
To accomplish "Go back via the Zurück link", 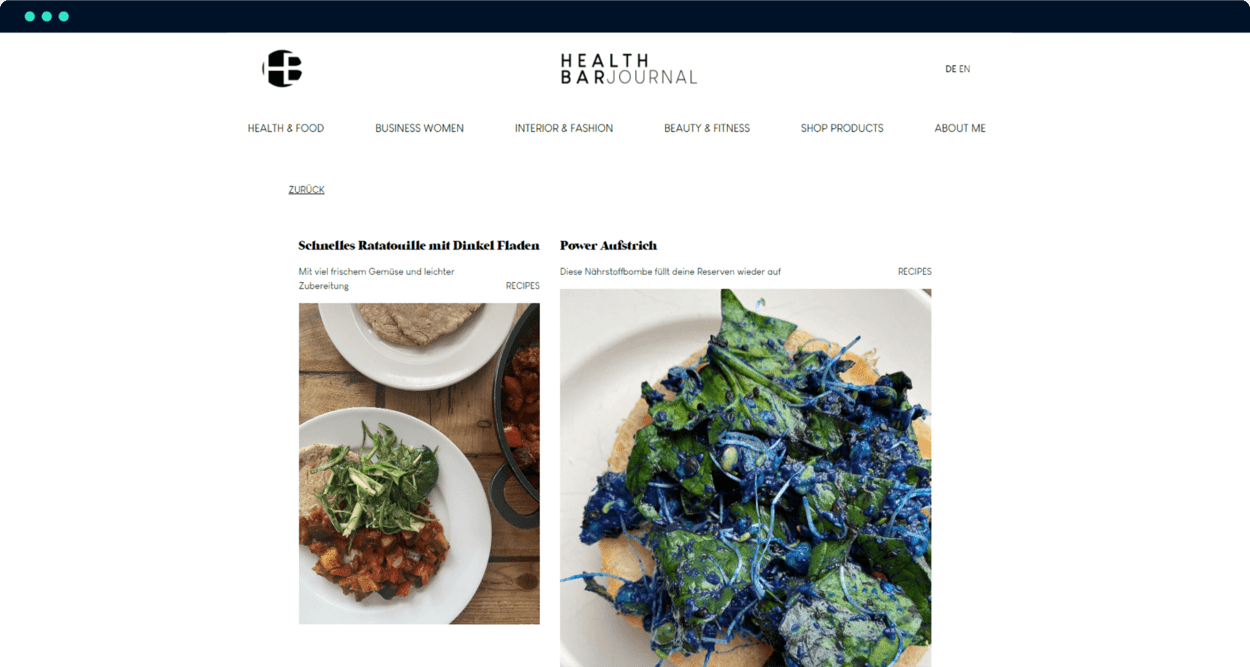I will tap(306, 190).
